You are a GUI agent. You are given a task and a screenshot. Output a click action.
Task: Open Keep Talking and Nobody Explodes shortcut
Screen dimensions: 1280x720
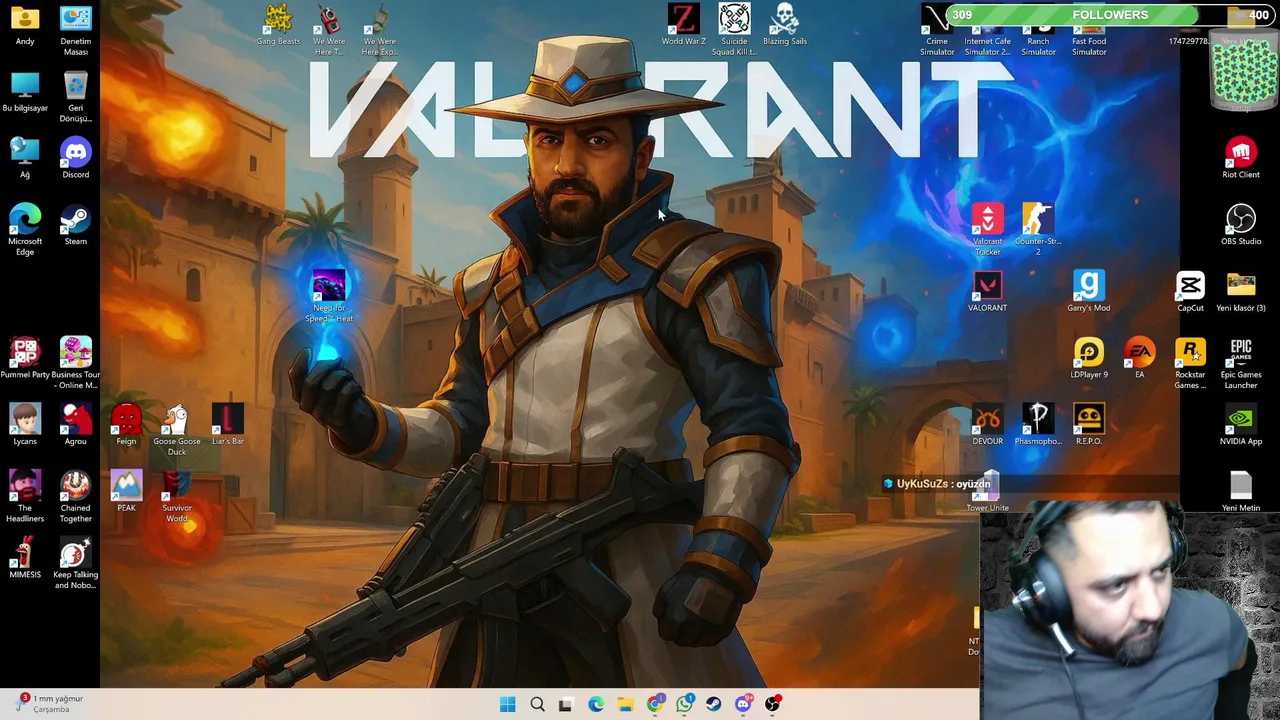[75, 564]
